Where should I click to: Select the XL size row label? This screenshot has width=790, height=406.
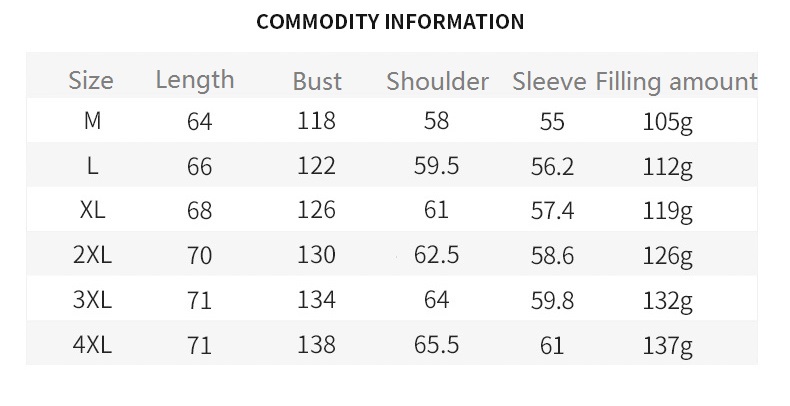[x=92, y=211]
